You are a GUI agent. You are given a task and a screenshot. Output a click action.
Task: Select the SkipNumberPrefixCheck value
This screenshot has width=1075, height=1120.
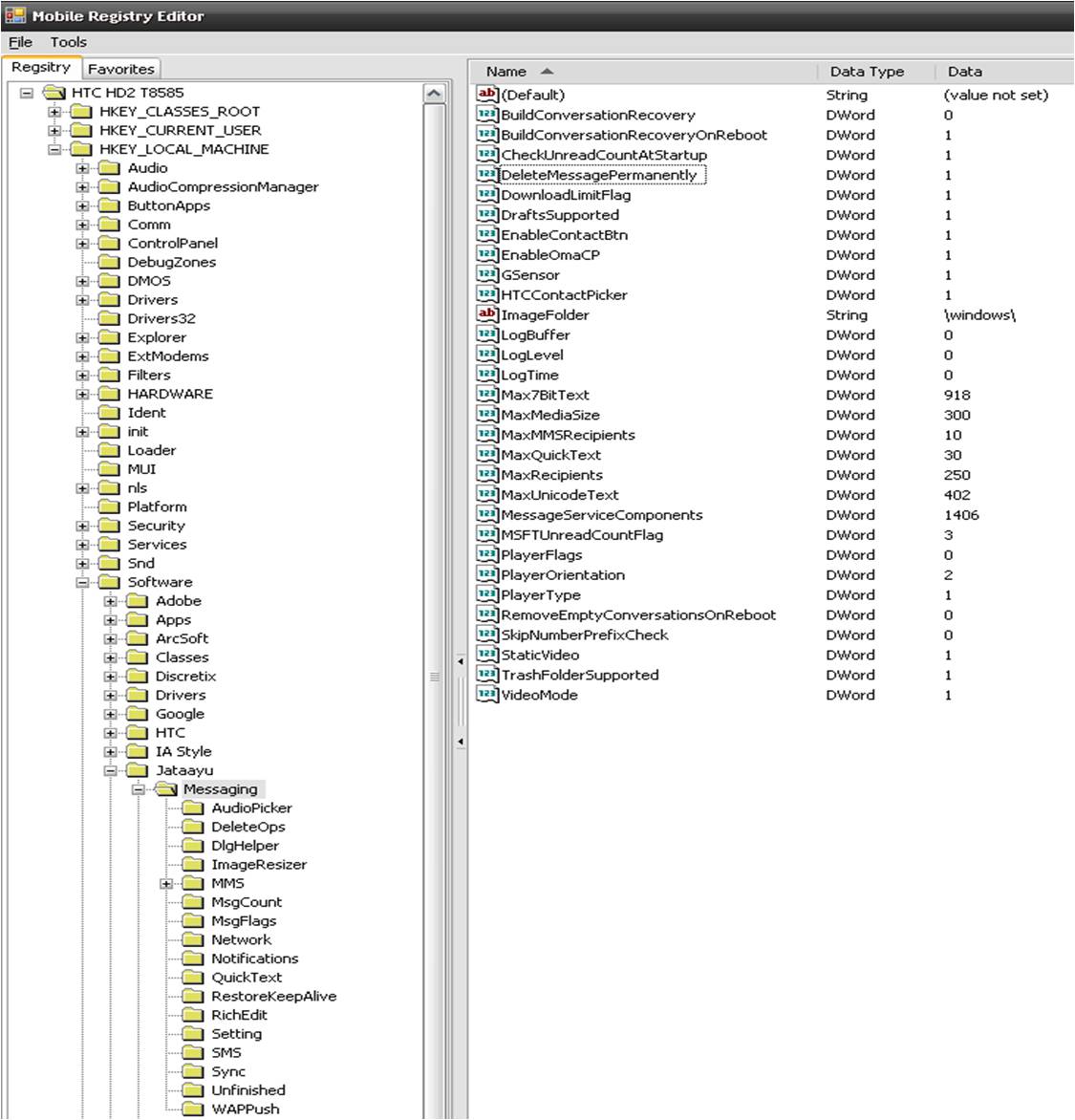tap(584, 635)
